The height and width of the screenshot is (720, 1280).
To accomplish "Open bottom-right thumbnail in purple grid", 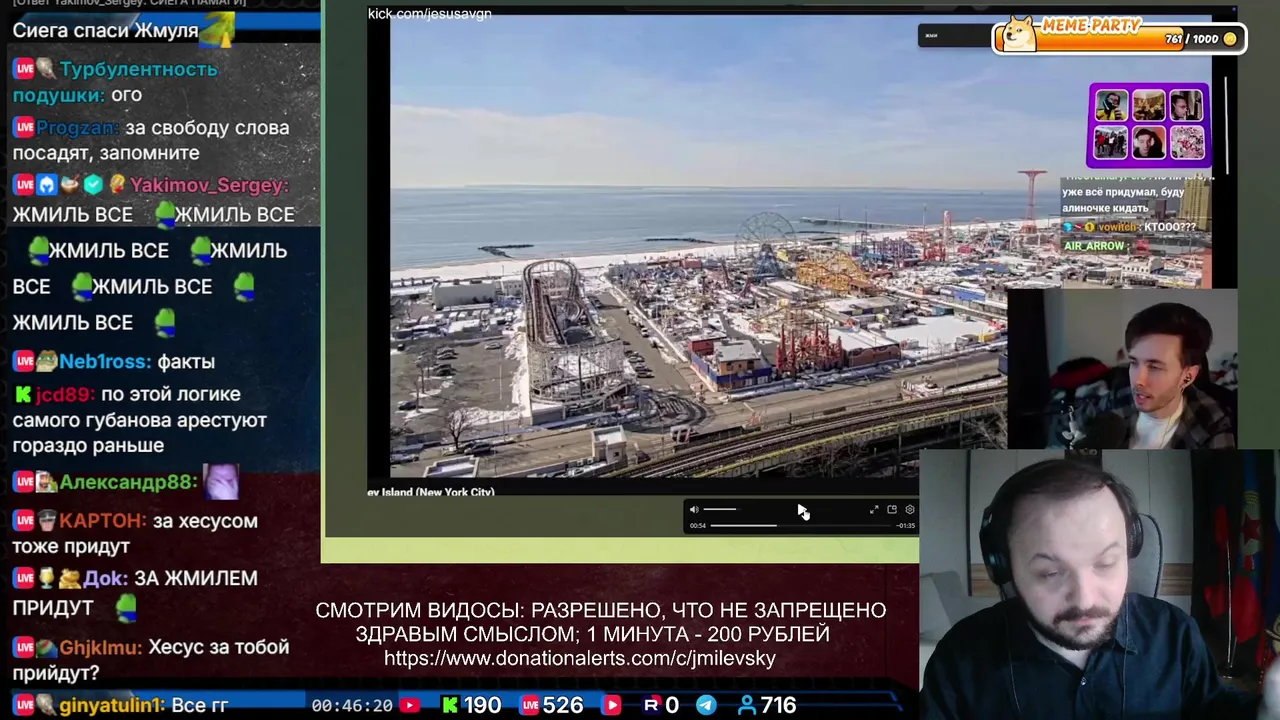I will click(1186, 142).
